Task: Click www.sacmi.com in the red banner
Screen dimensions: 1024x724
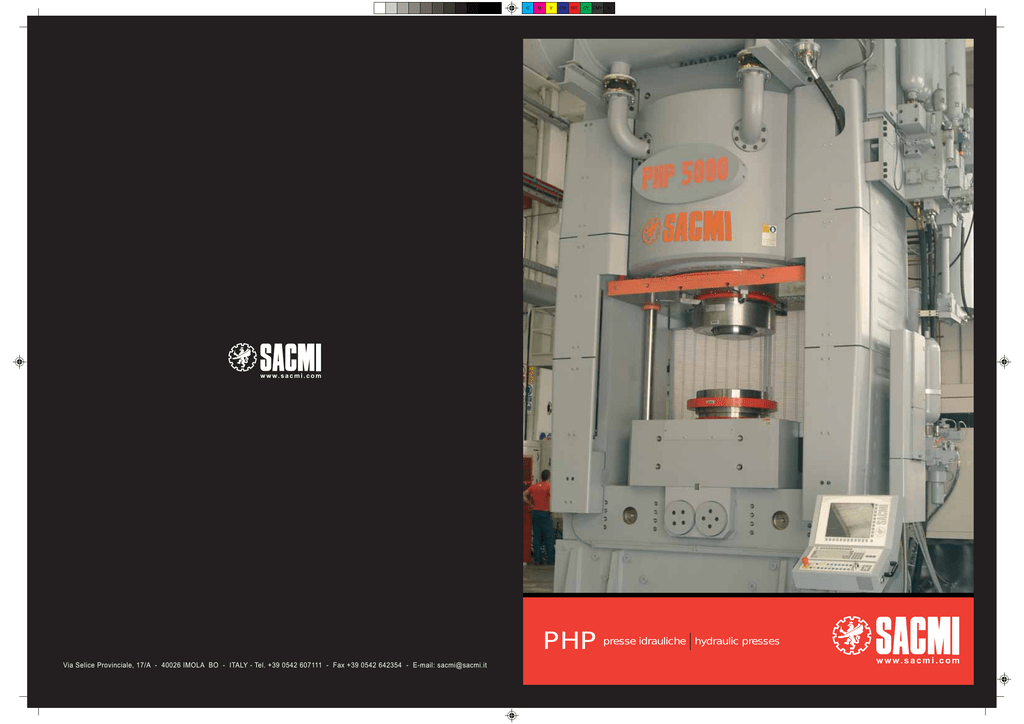Action: point(918,661)
